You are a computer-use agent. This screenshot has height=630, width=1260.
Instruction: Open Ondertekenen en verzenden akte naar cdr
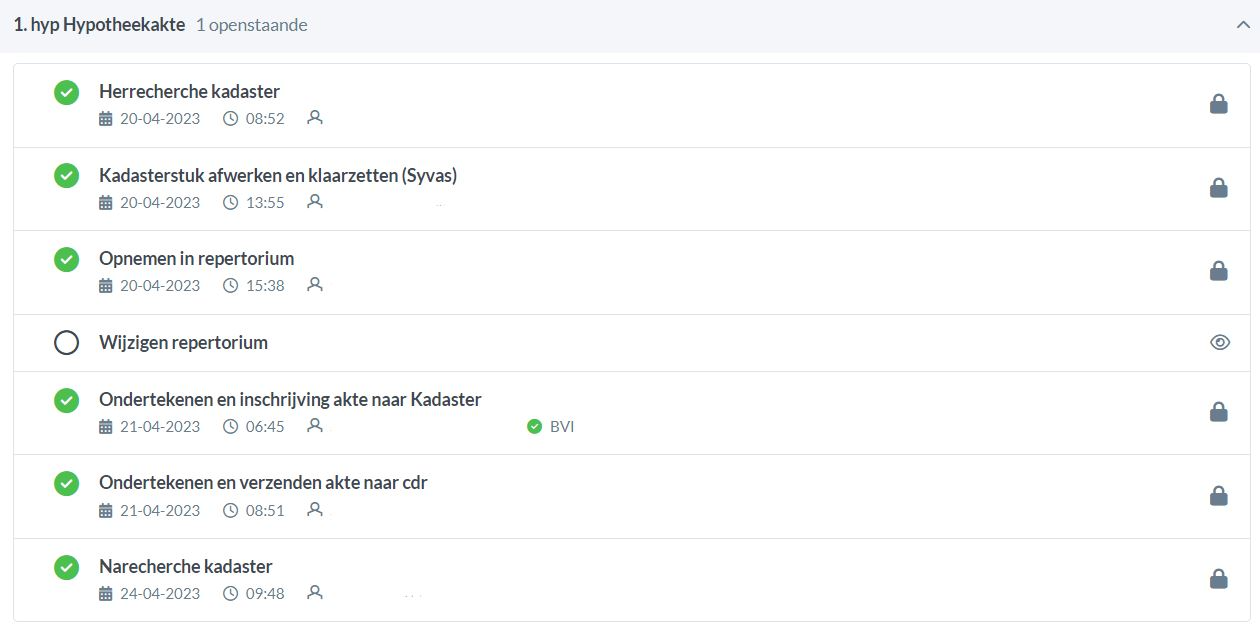263,483
